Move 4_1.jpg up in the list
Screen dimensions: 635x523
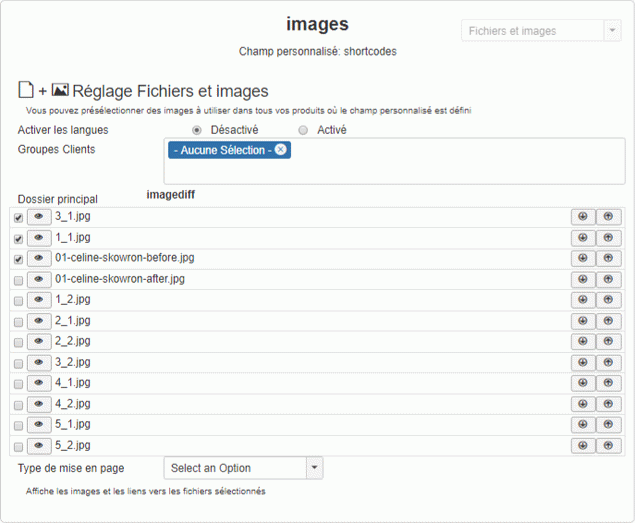point(608,383)
